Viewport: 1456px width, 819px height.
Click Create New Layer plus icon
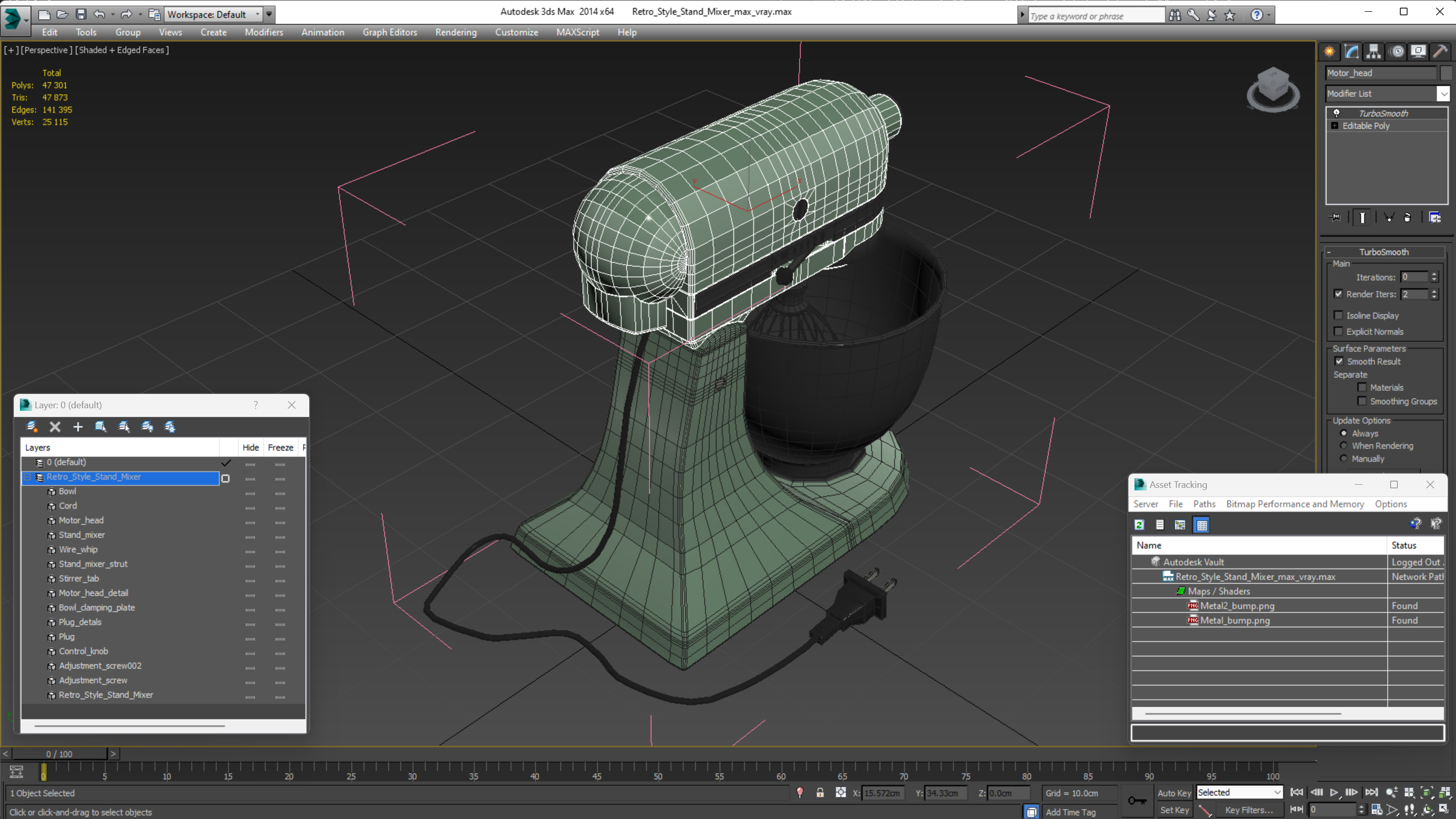(78, 427)
